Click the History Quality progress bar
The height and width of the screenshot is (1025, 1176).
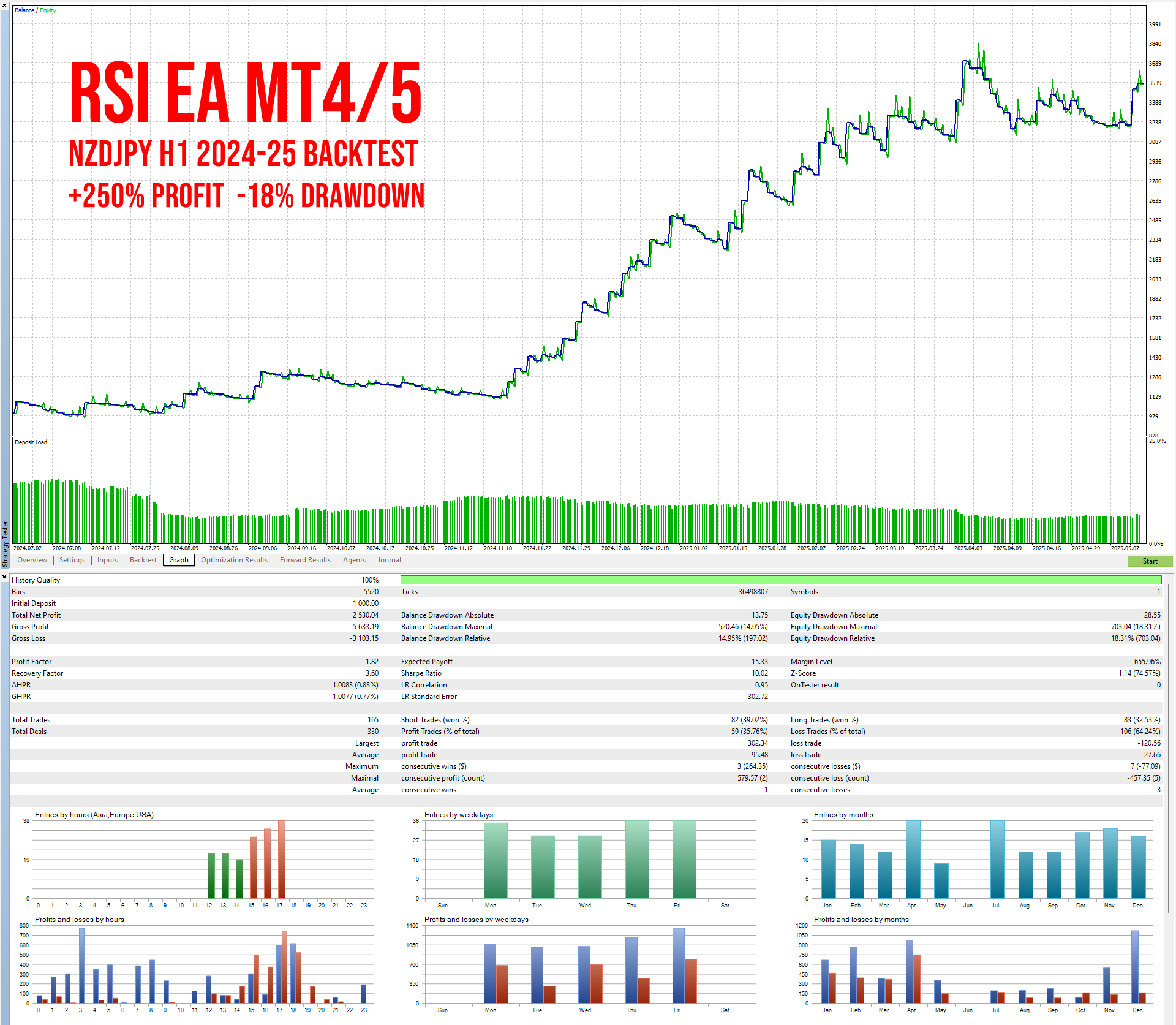pos(781,580)
